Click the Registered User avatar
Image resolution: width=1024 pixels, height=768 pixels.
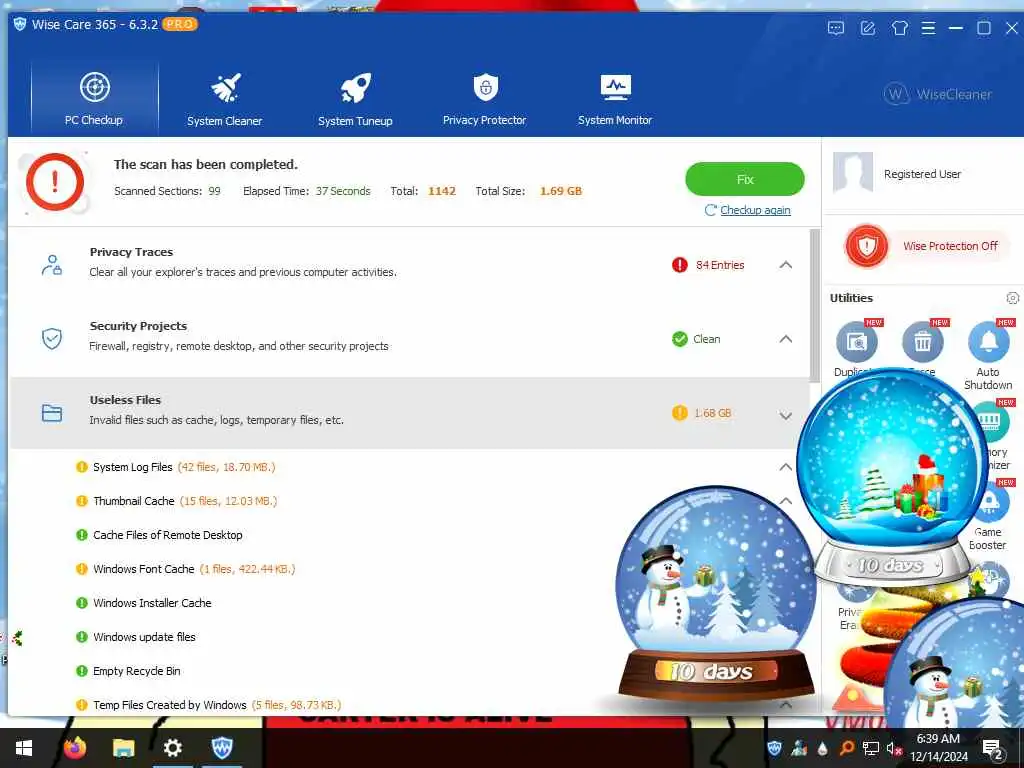click(853, 172)
